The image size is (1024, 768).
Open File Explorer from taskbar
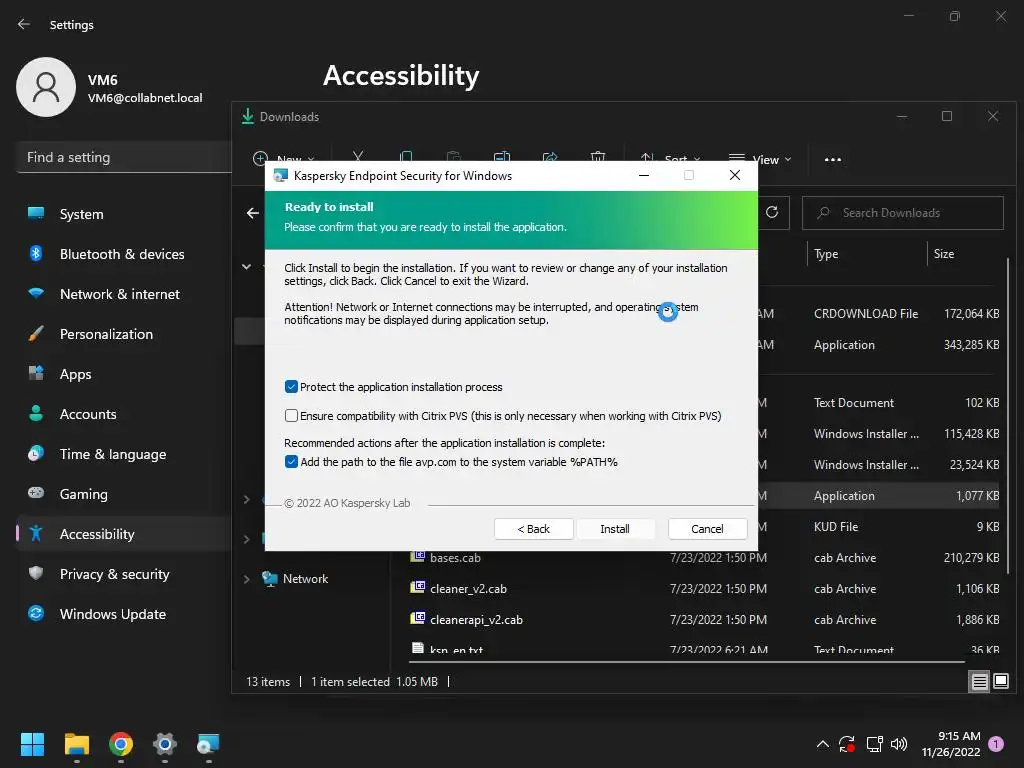76,744
